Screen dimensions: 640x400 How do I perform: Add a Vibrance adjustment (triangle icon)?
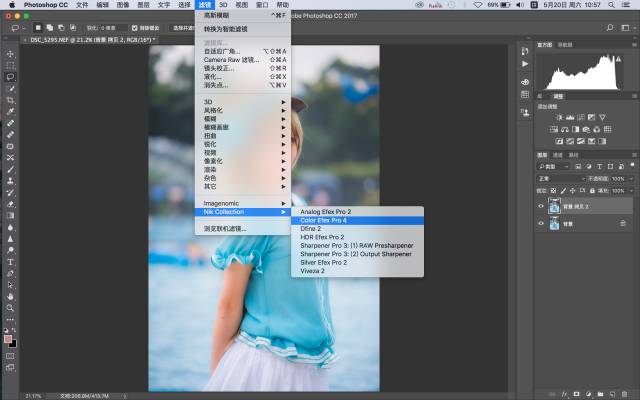(602, 118)
